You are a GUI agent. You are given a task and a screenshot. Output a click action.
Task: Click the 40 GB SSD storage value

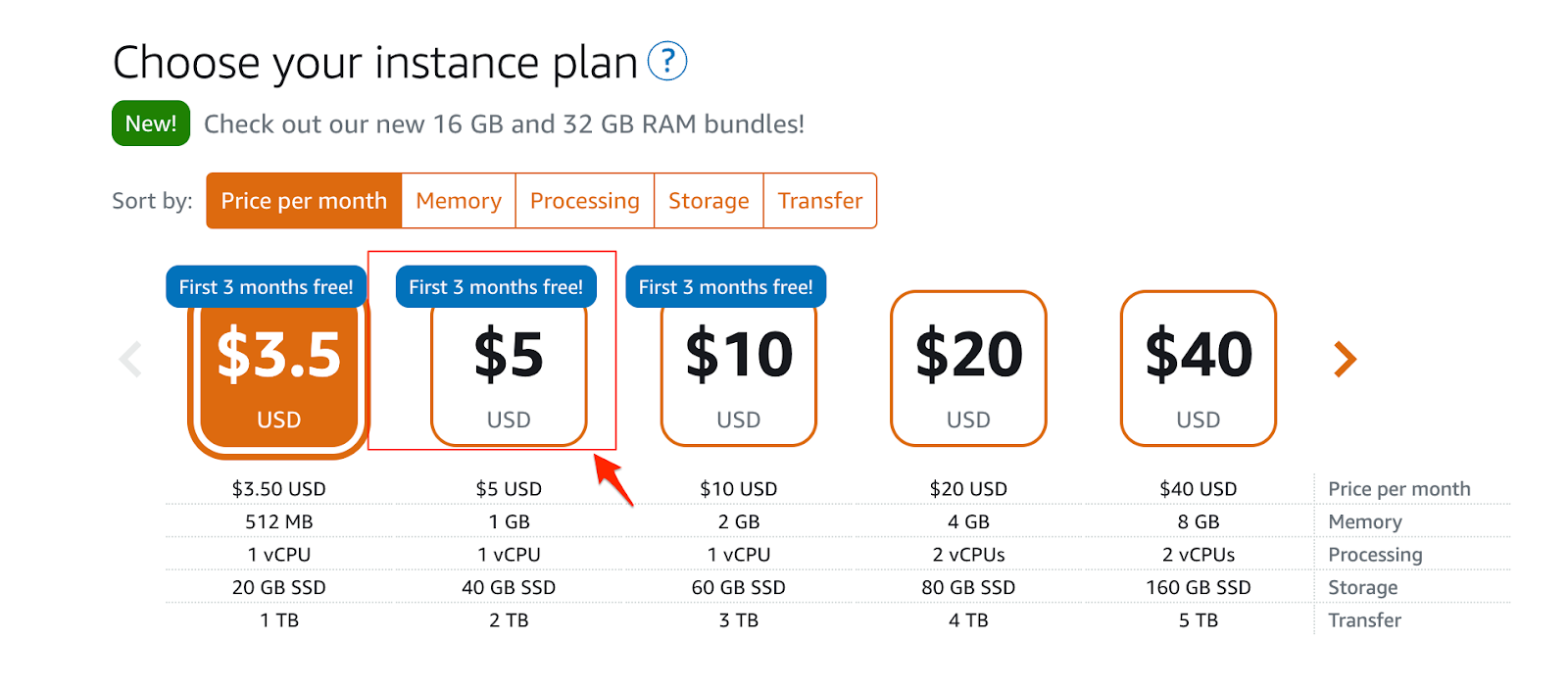509,588
